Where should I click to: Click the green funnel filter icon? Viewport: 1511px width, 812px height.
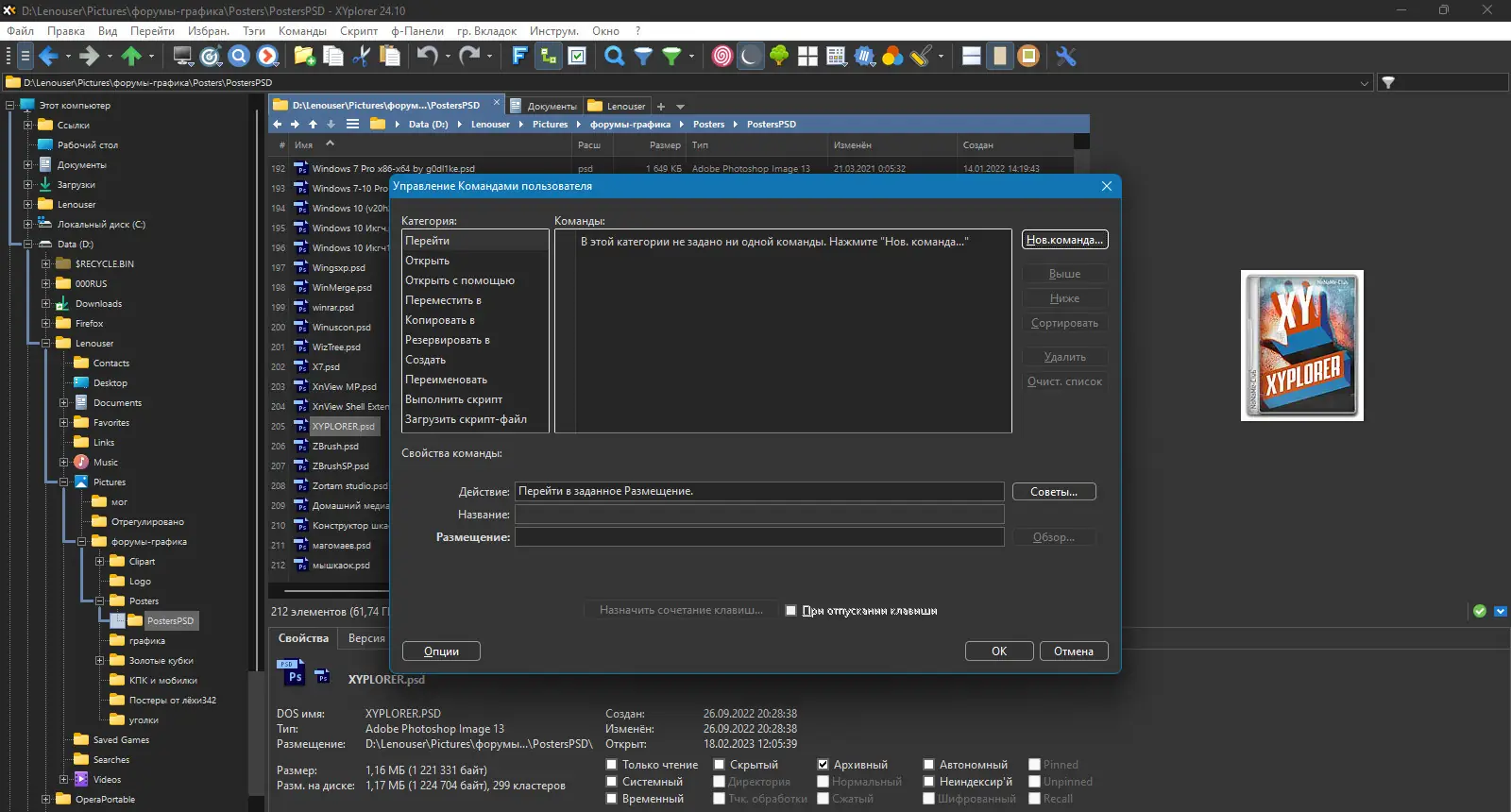click(x=671, y=57)
